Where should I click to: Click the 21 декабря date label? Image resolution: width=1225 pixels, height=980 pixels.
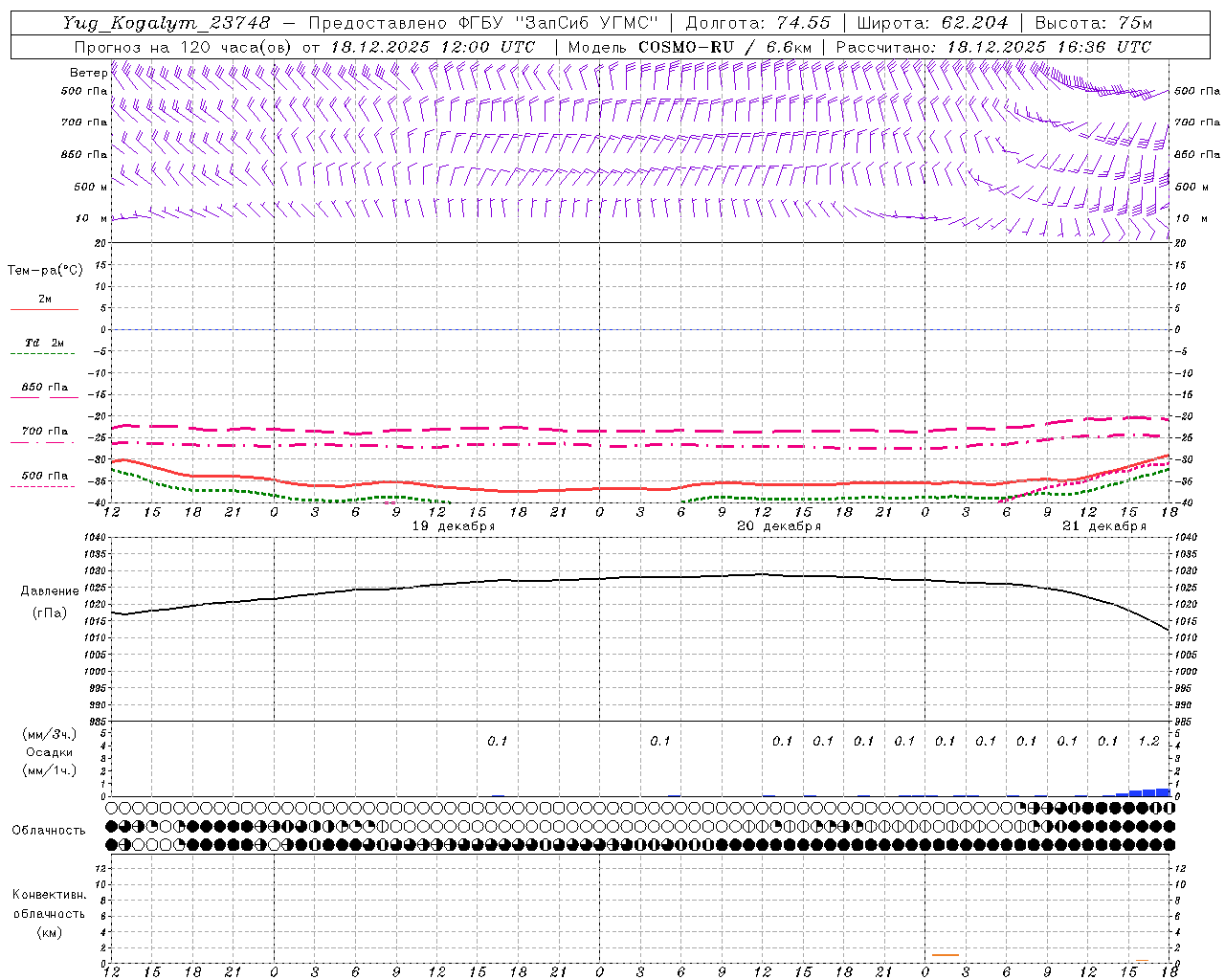1104,526
